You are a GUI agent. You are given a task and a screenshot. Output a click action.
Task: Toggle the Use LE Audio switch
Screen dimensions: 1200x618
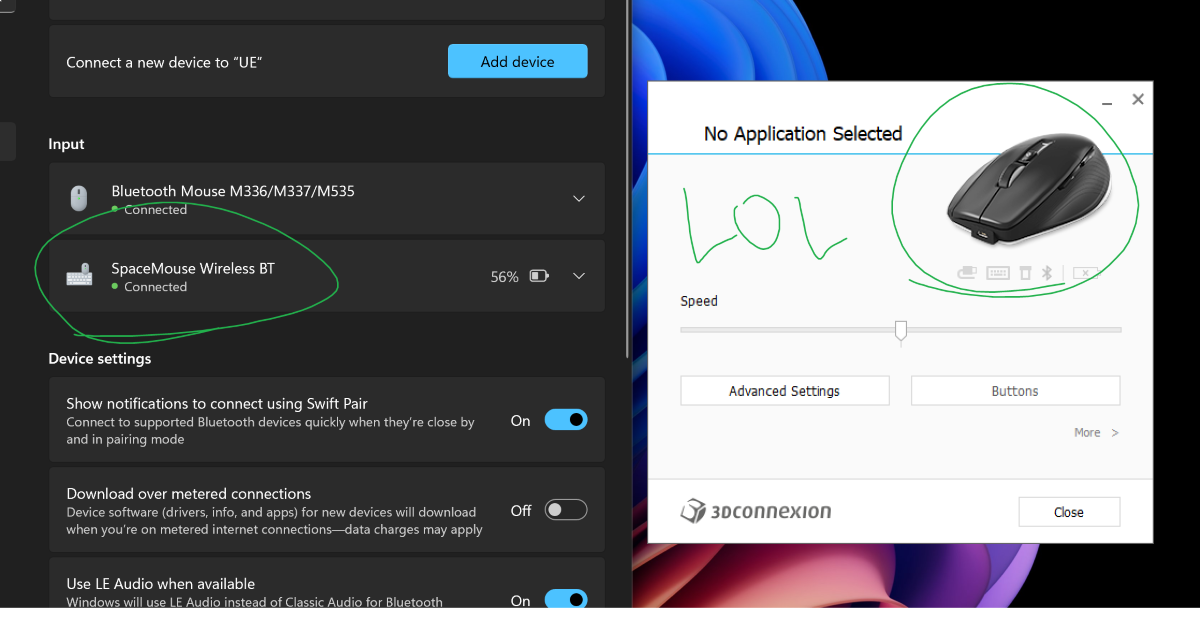point(566,599)
